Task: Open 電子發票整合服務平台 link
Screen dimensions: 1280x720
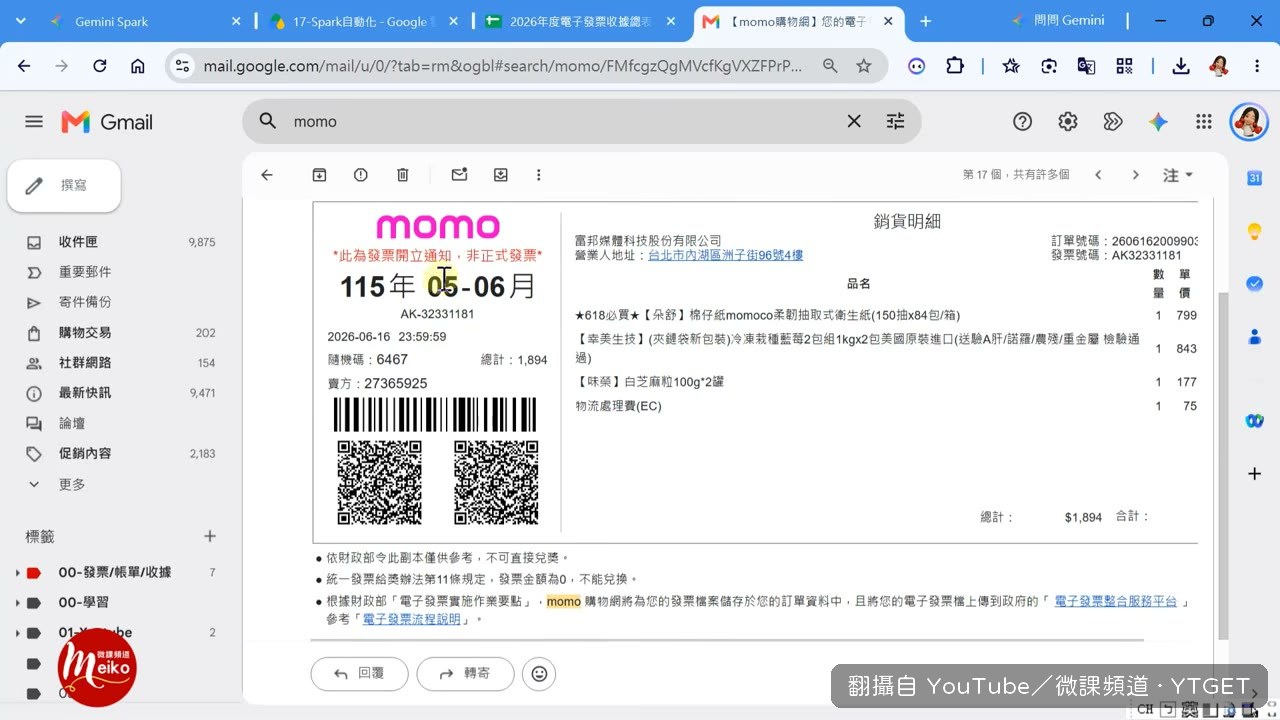Action: coord(1116,602)
